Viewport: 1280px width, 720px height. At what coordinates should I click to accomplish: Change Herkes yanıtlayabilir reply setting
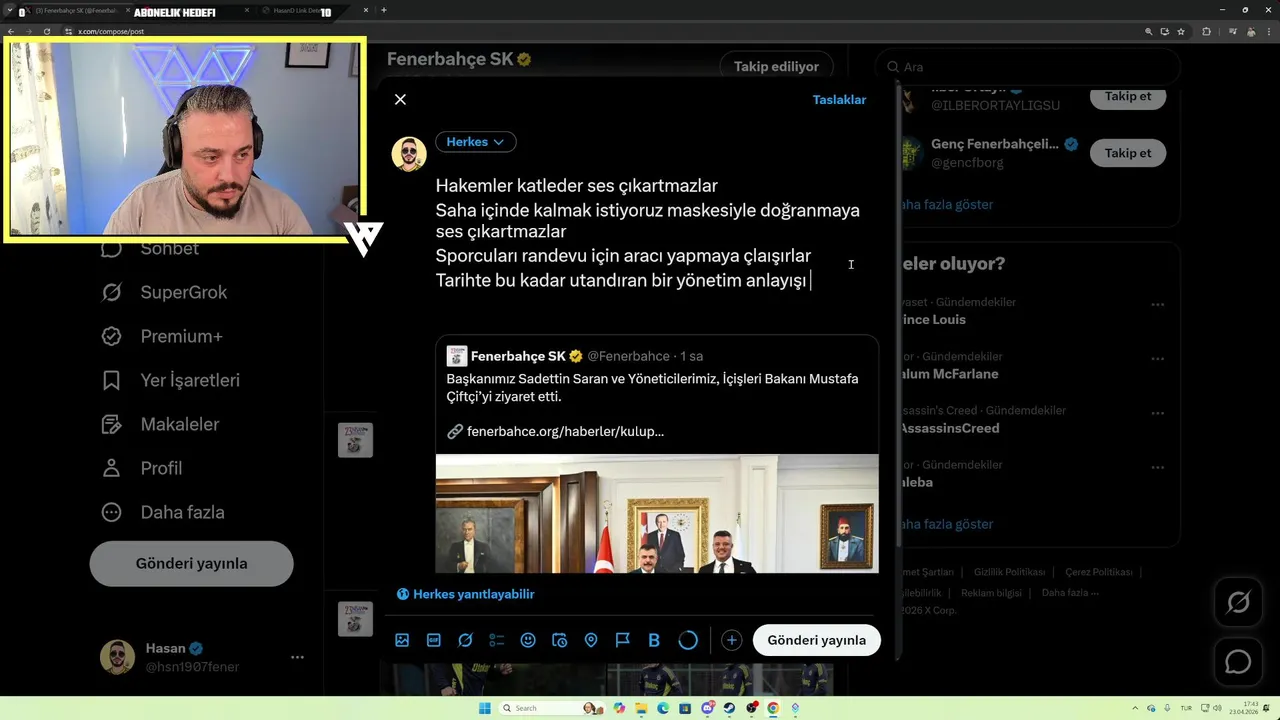click(x=466, y=594)
